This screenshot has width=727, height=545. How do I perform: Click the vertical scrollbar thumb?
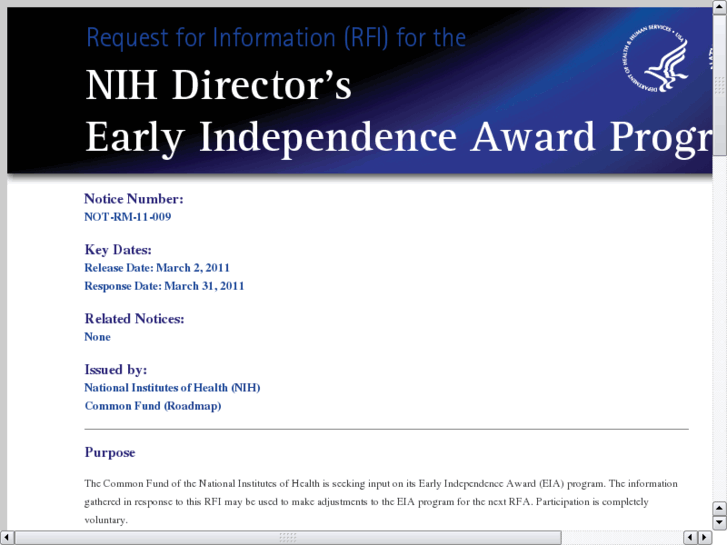(719, 85)
